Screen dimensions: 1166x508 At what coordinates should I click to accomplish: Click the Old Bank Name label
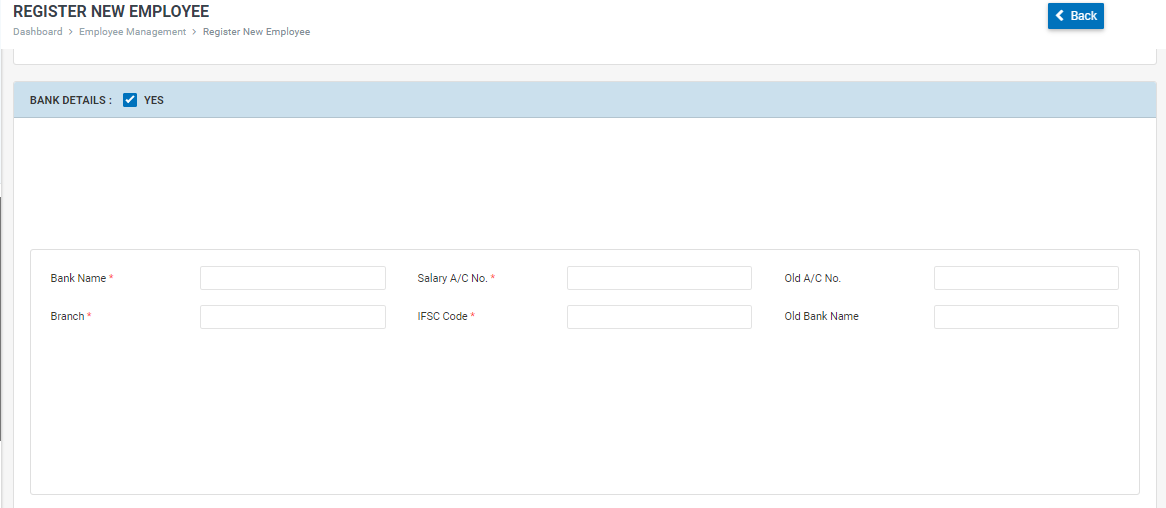point(821,316)
